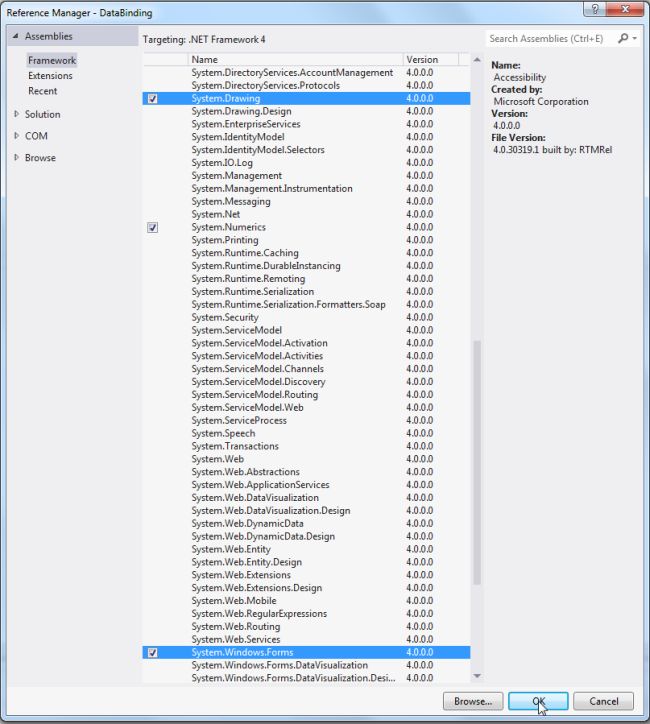Click the Search Assemblies input field
This screenshot has width=650, height=724.
tap(551, 38)
